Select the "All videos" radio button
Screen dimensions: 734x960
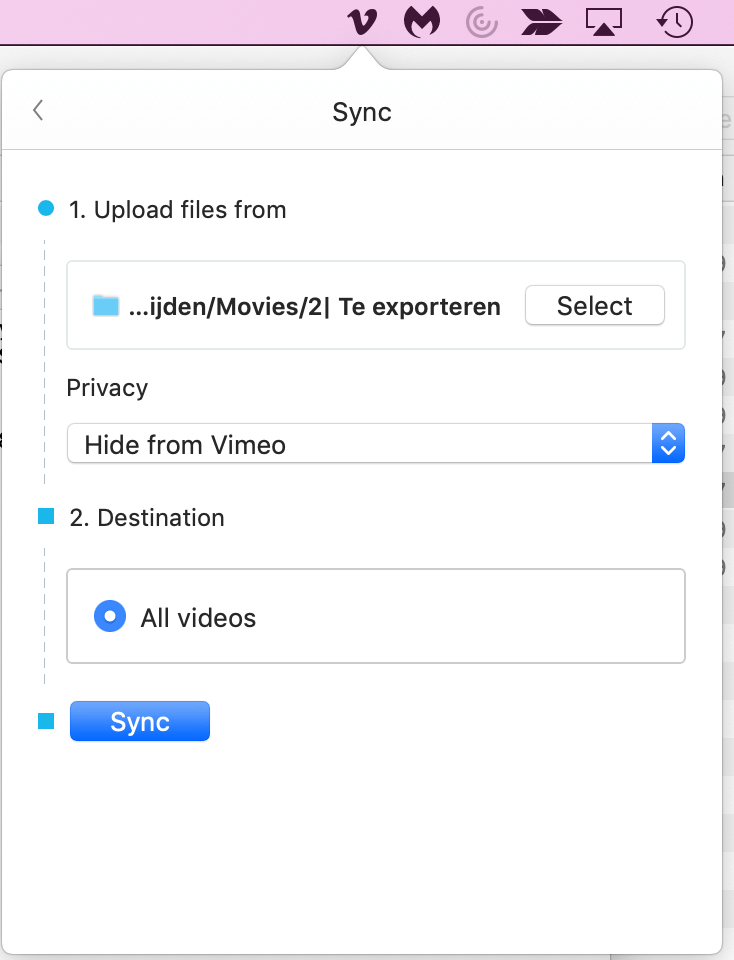[109, 617]
